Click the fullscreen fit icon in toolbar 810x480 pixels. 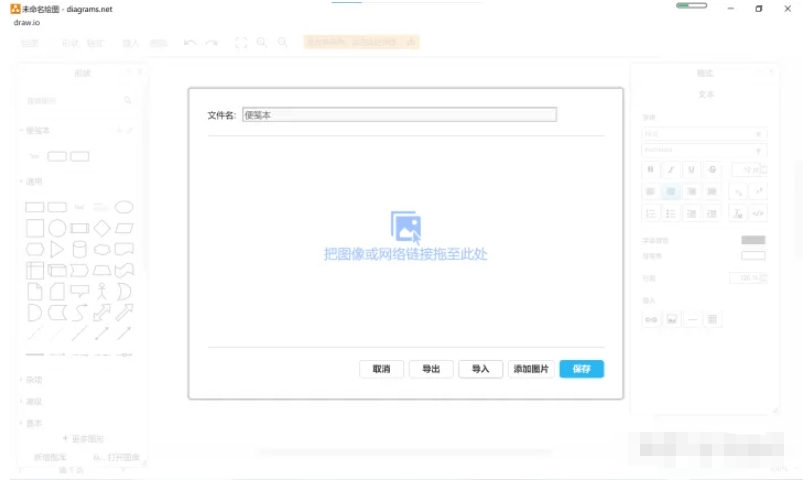pyautogui.click(x=241, y=42)
